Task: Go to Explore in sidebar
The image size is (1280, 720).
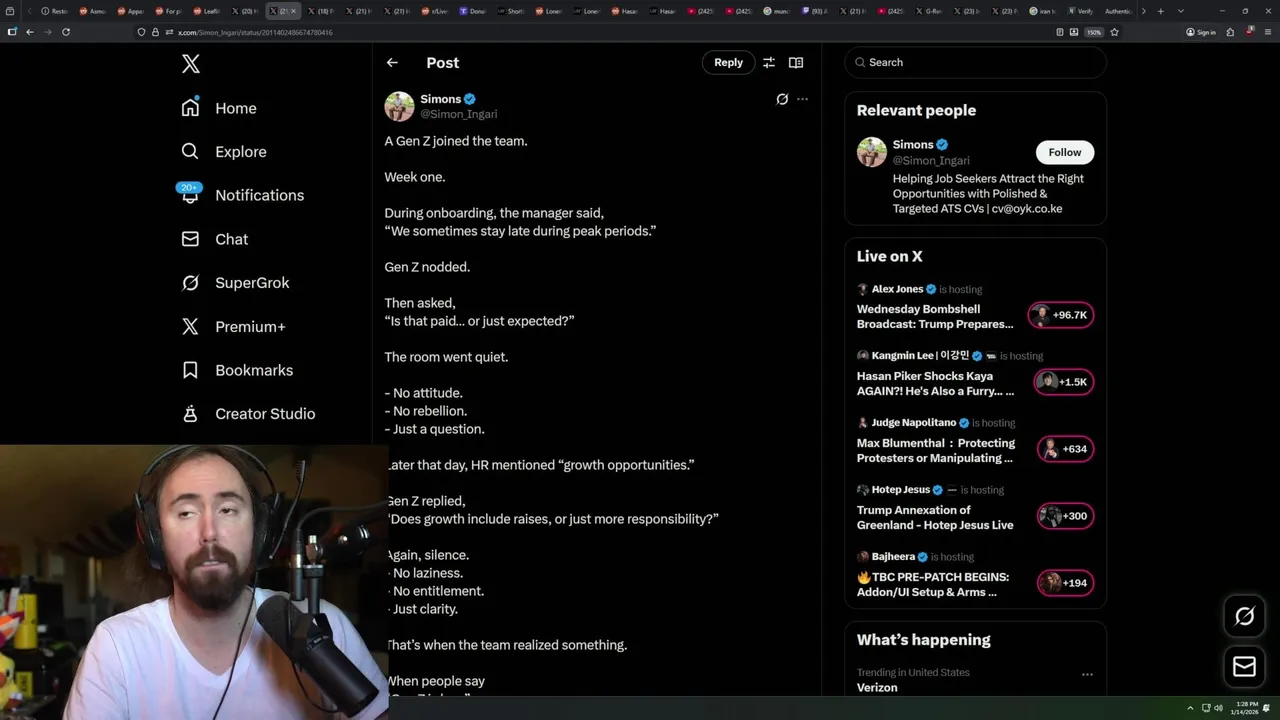Action: pyautogui.click(x=240, y=152)
